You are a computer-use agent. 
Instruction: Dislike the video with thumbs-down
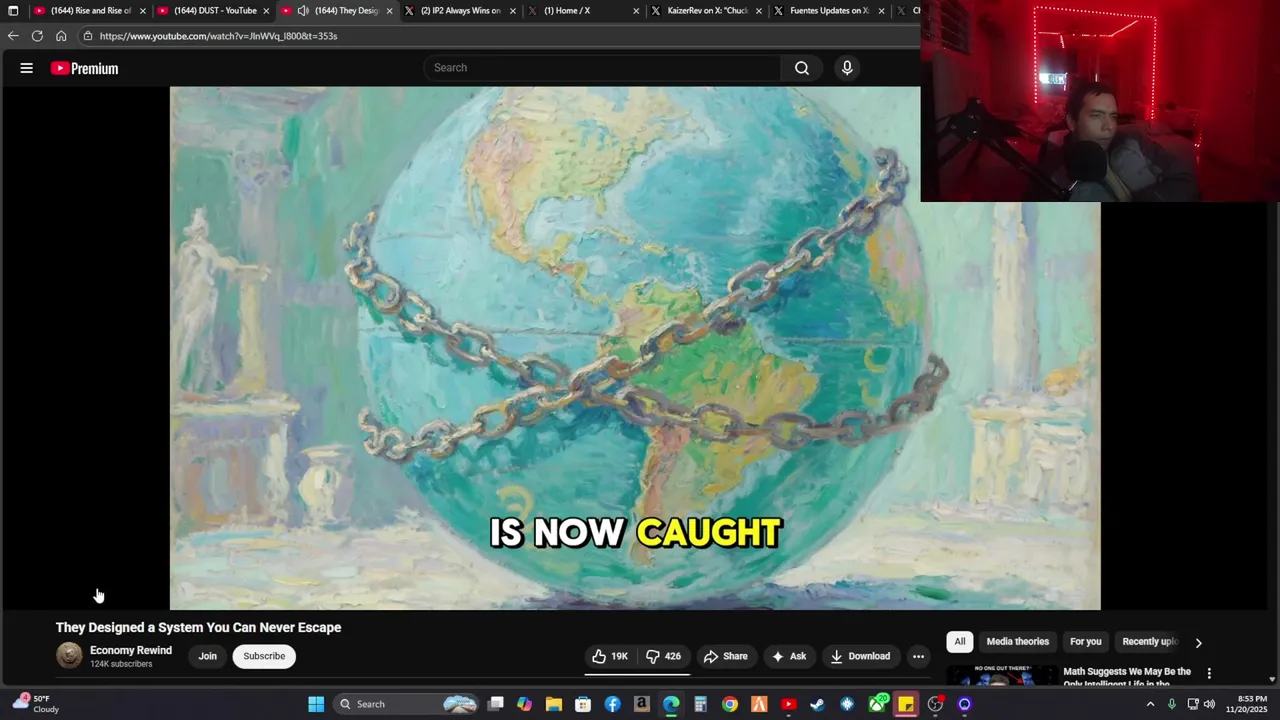pos(663,656)
